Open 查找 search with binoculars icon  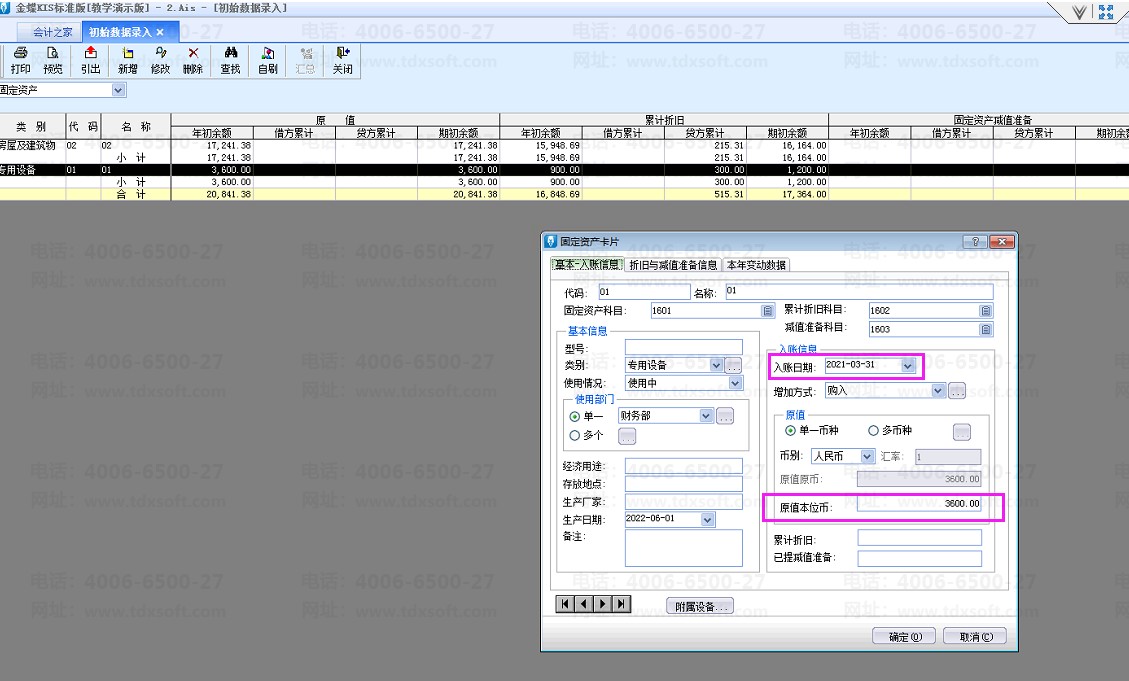[230, 60]
